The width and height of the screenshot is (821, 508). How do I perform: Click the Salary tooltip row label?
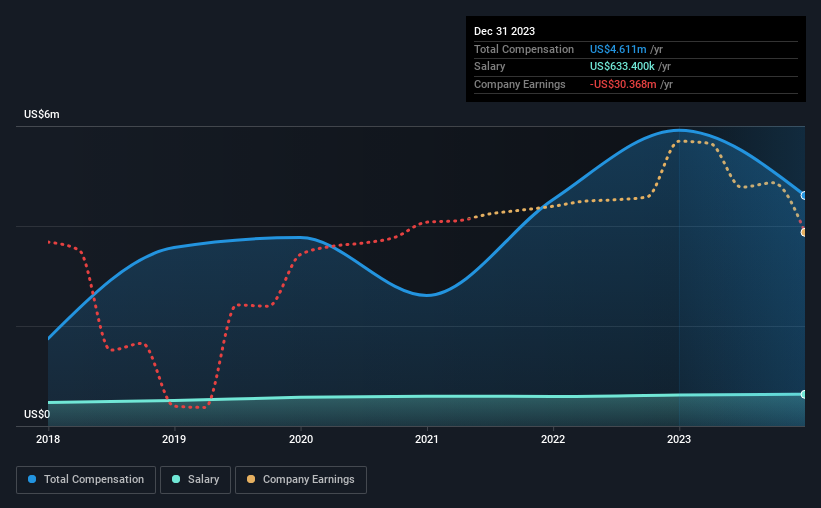click(490, 67)
